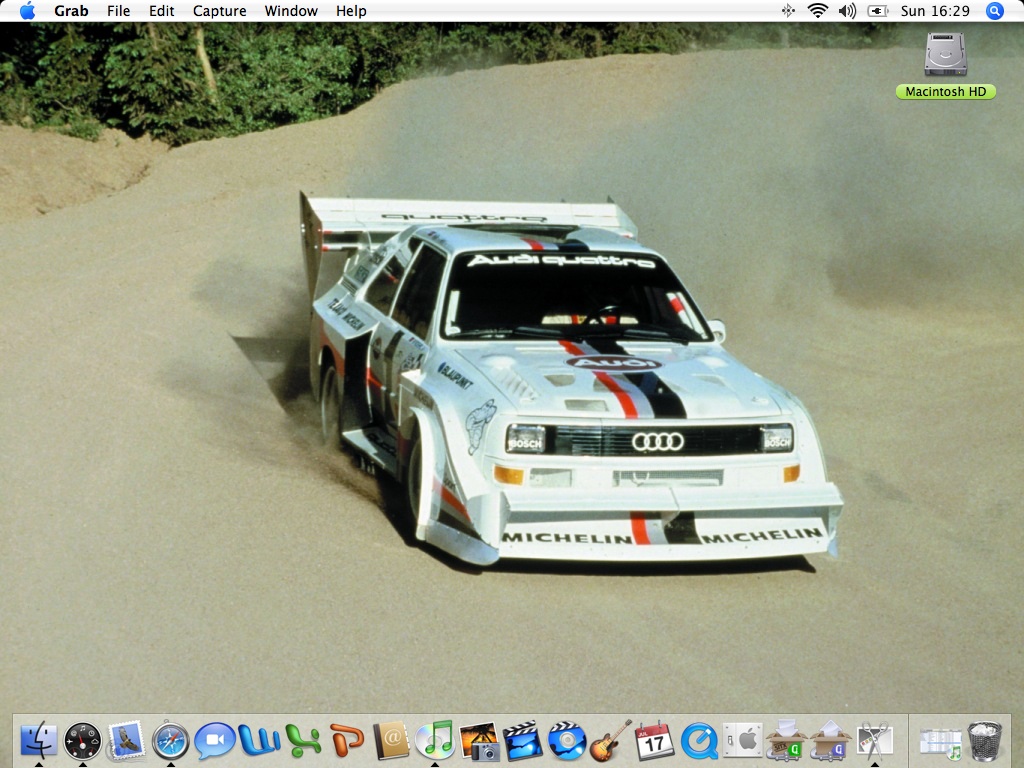Click the Macintosh HD label
Image resolution: width=1024 pixels, height=768 pixels.
[946, 92]
